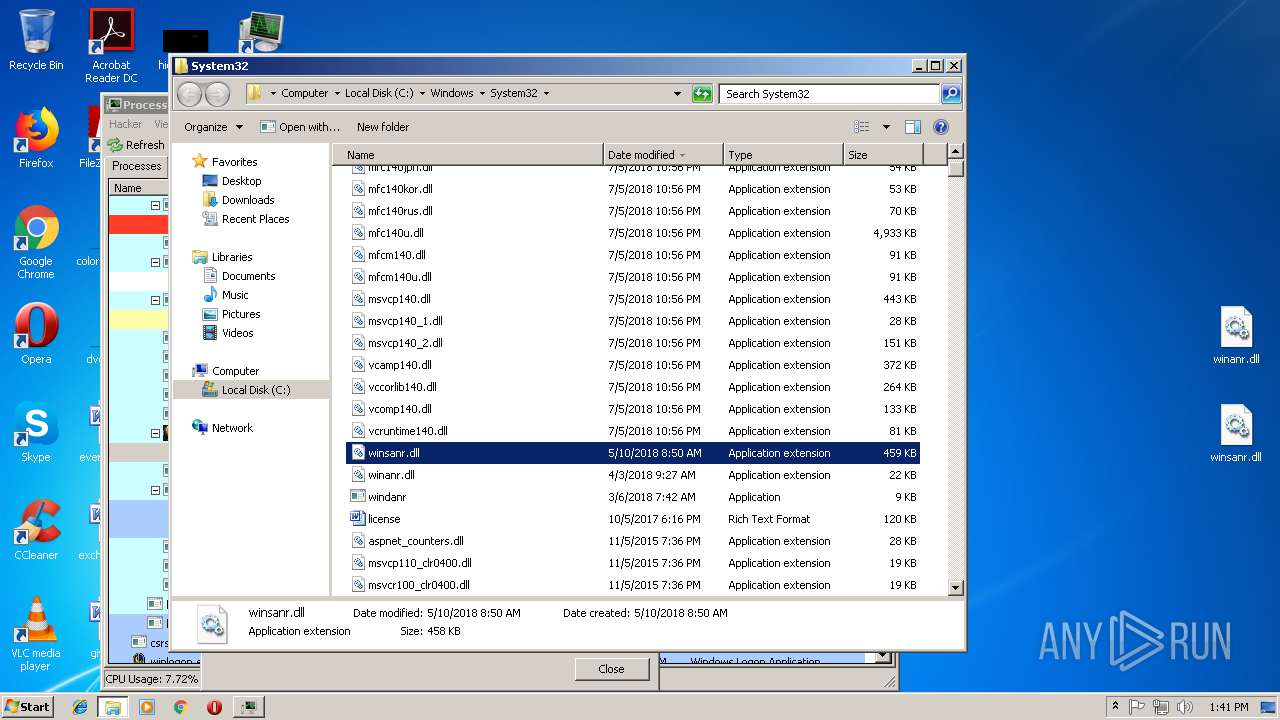
Task: Open the Start menu
Action: coord(27,707)
